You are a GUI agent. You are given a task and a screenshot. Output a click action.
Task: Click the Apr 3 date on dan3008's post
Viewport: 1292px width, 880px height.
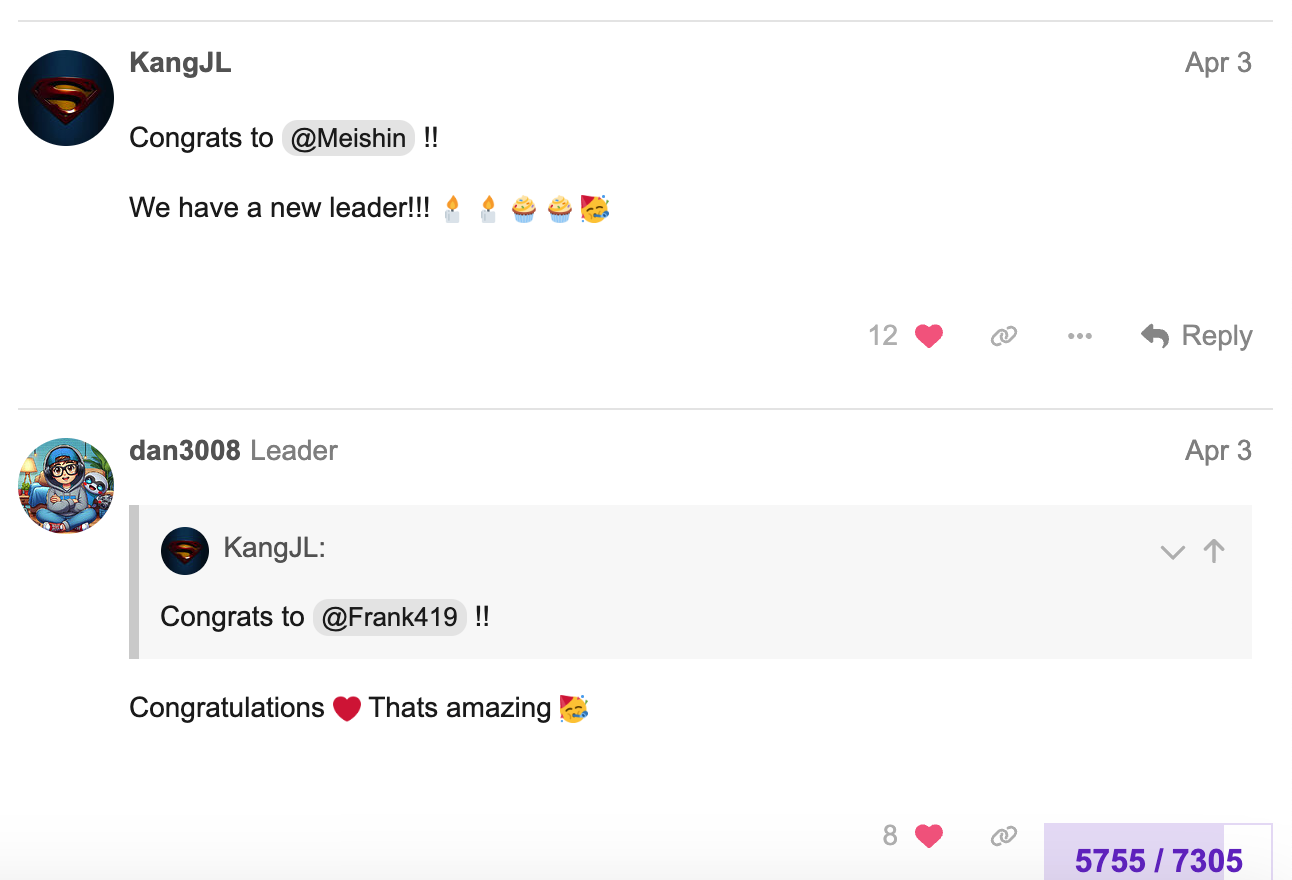(1217, 451)
